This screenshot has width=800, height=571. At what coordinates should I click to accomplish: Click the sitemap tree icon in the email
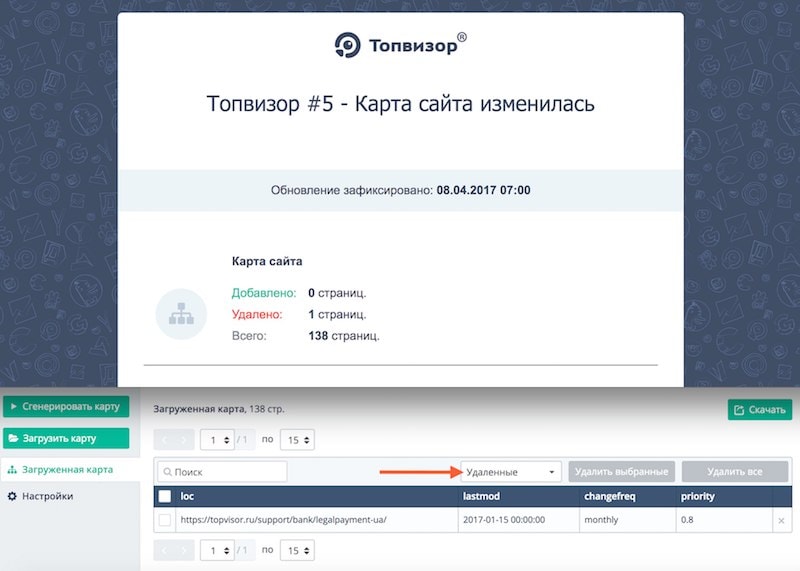click(181, 314)
